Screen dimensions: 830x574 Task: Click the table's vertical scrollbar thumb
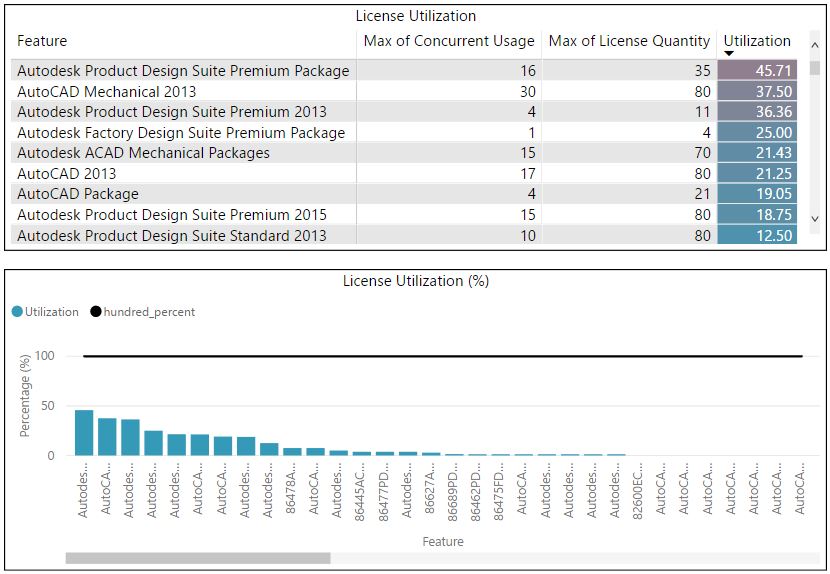[x=814, y=68]
